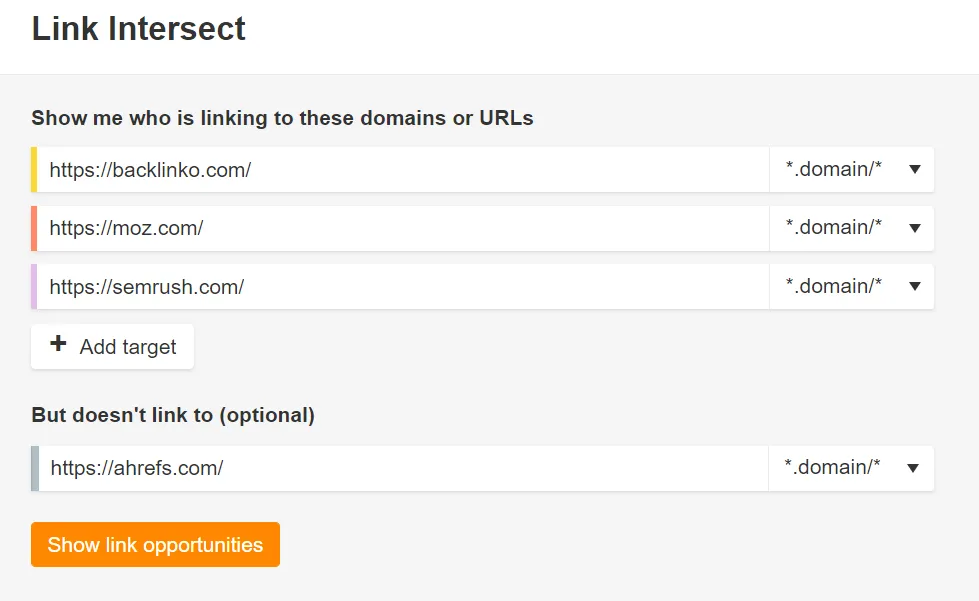Screen dimensions: 979x601
Task: Click into the https://moz.com/ target field
Action: tap(400, 228)
